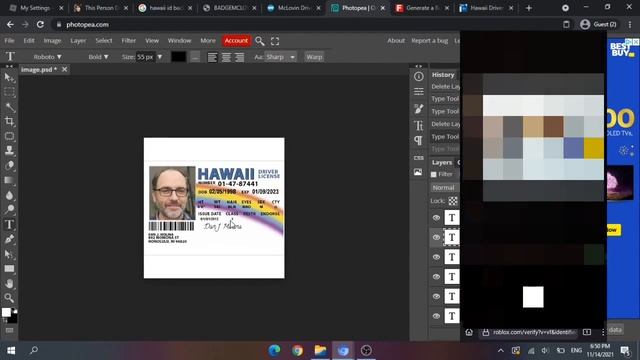The height and width of the screenshot is (360, 640).
Task: Toggle fullscreen mode icon
Action: [275, 41]
